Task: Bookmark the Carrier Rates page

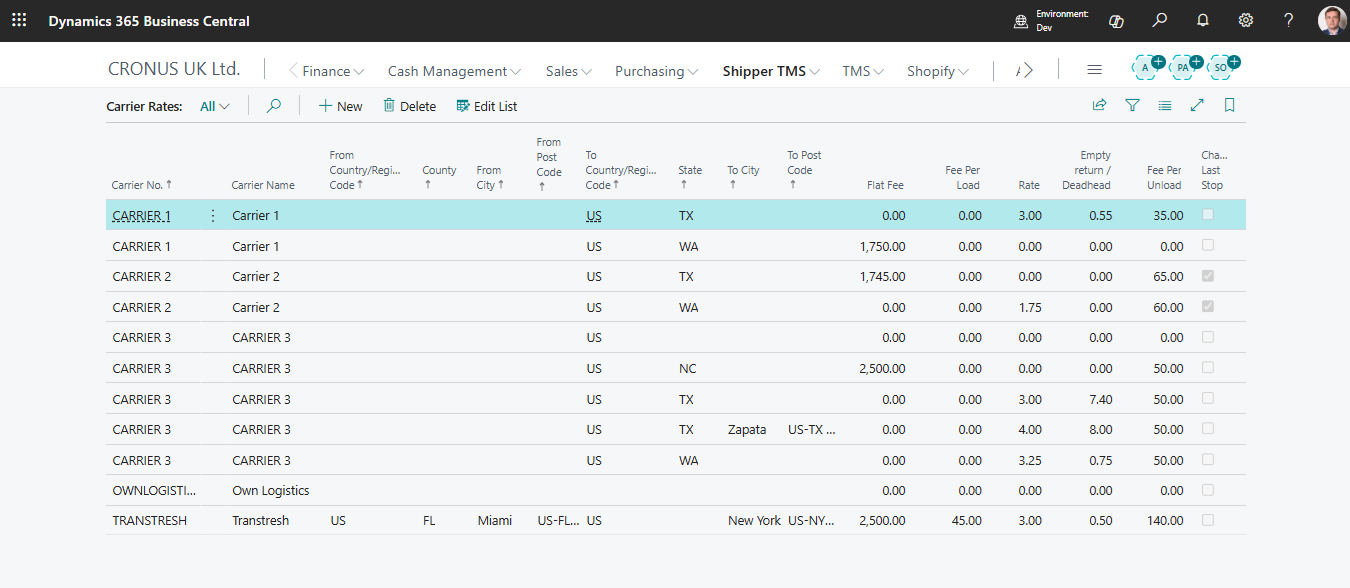Action: [x=1229, y=104]
